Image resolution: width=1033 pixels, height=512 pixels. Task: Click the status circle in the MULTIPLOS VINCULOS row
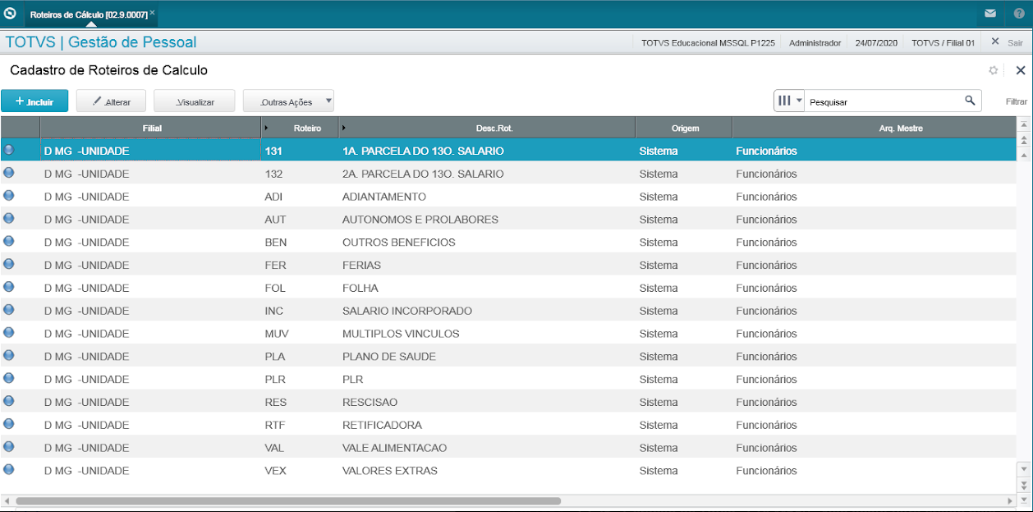(x=9, y=333)
